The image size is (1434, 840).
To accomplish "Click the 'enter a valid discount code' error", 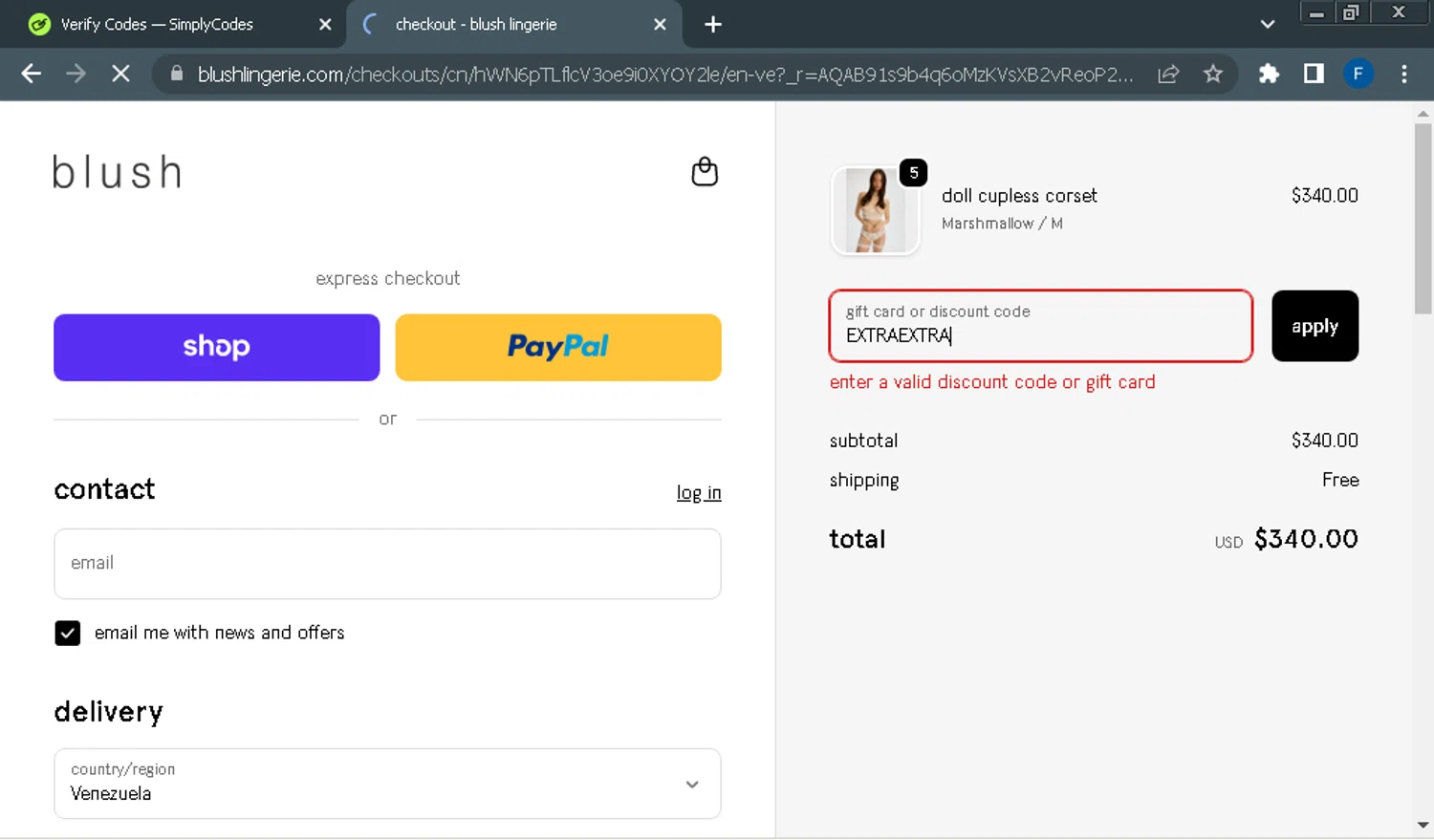I will click(992, 382).
